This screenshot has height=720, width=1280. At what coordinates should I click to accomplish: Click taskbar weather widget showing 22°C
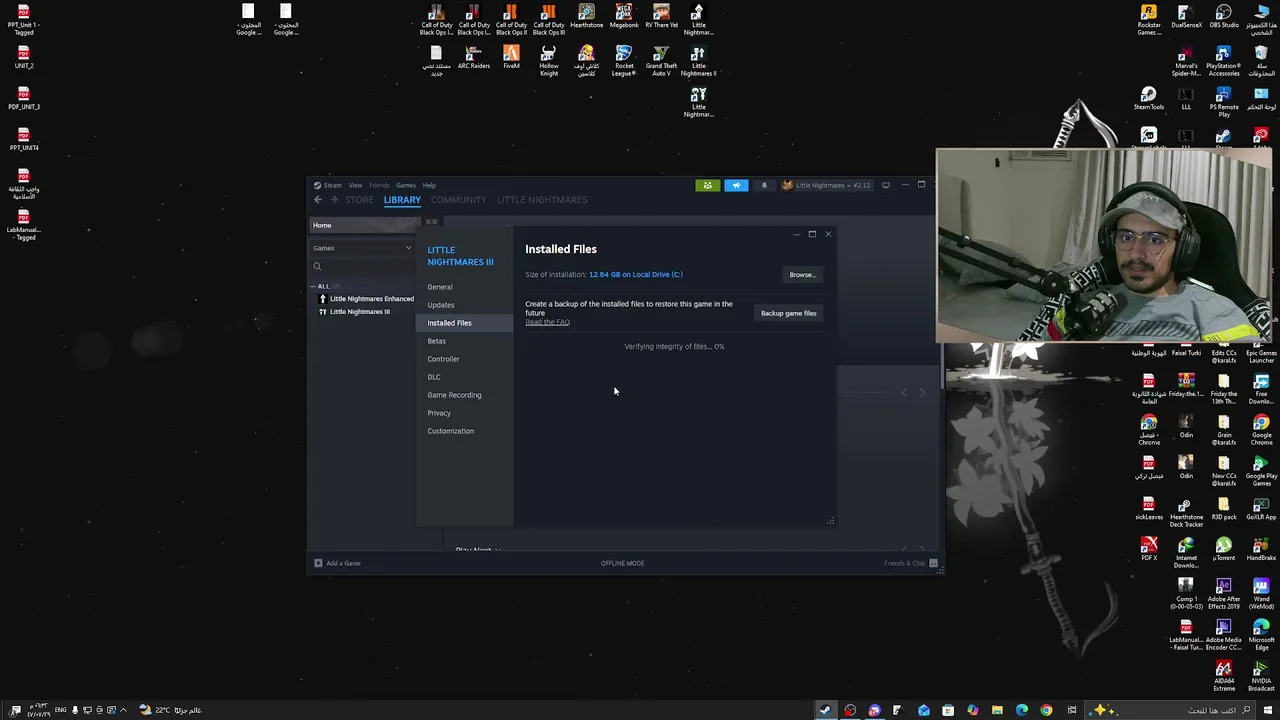coord(170,710)
